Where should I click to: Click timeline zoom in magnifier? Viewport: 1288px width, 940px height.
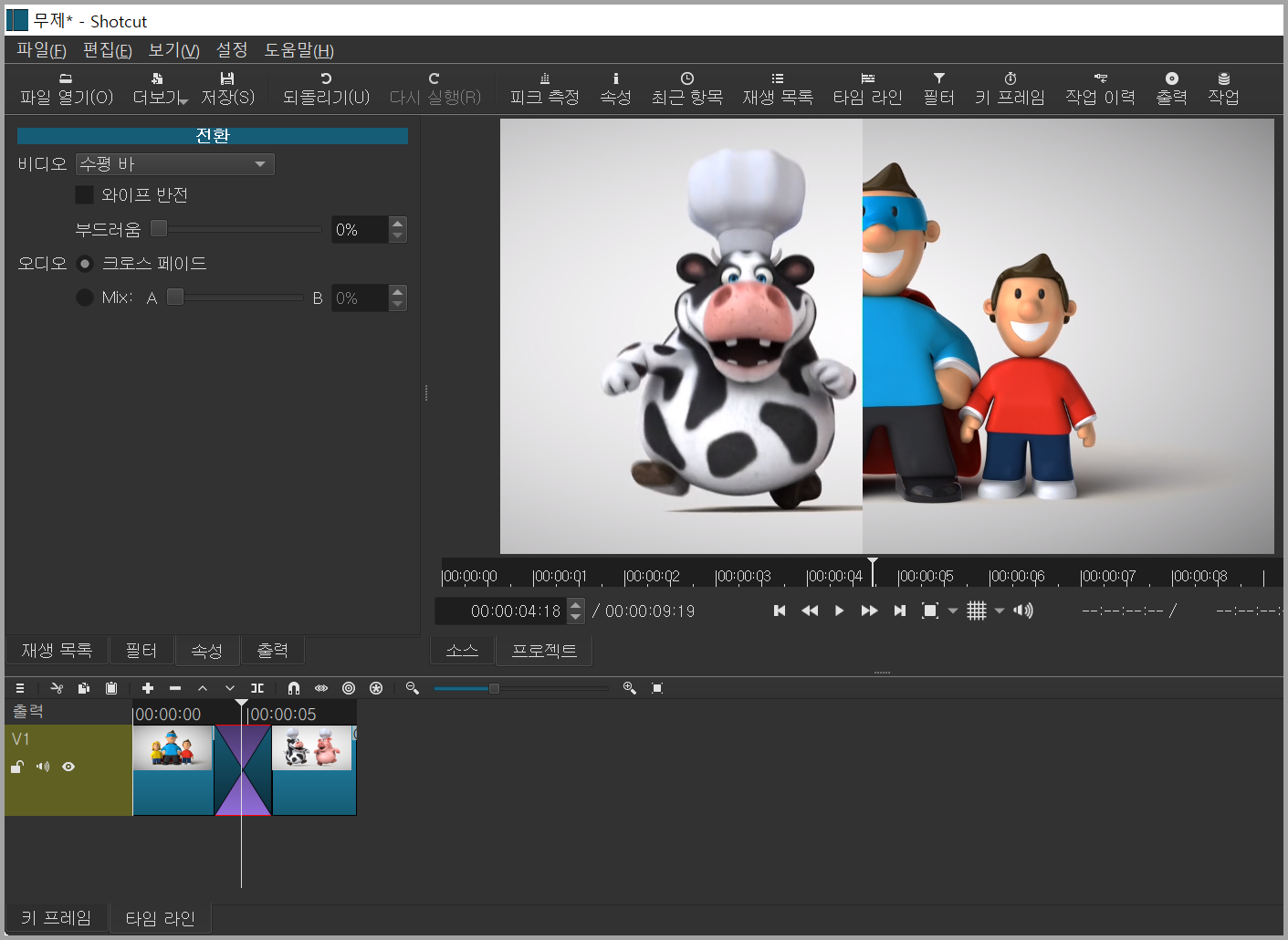point(630,688)
